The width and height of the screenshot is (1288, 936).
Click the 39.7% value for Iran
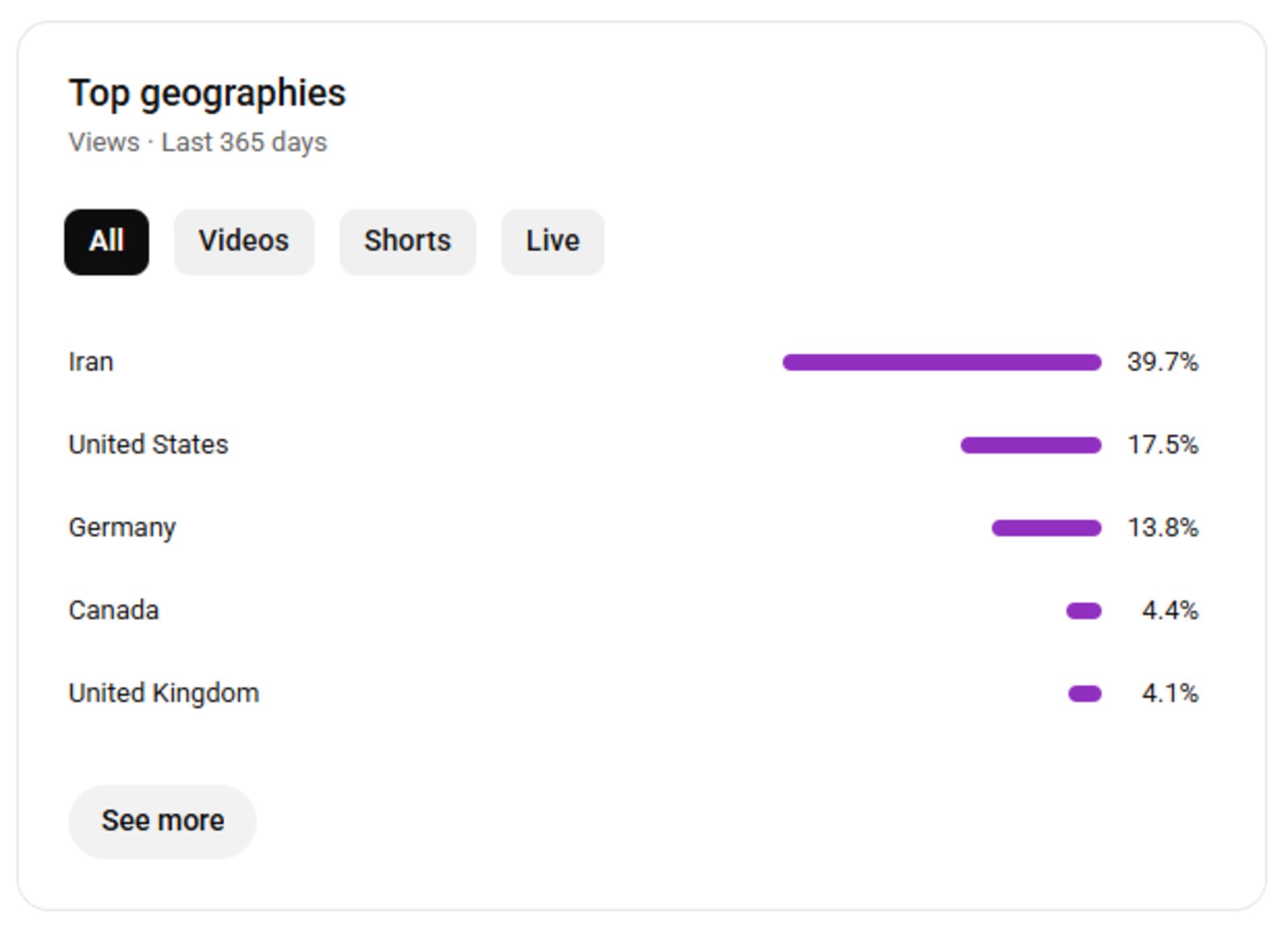tap(1162, 362)
